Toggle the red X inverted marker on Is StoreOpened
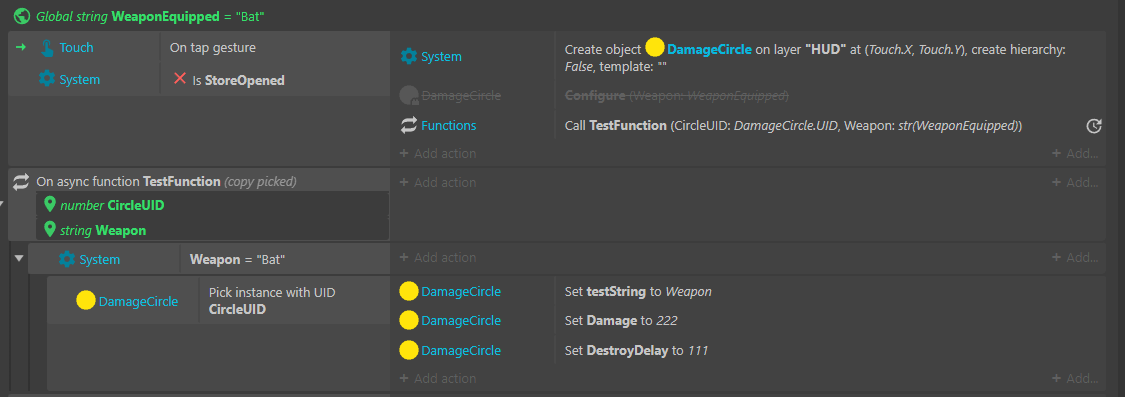Screen dimensions: 1125x397 [180, 79]
